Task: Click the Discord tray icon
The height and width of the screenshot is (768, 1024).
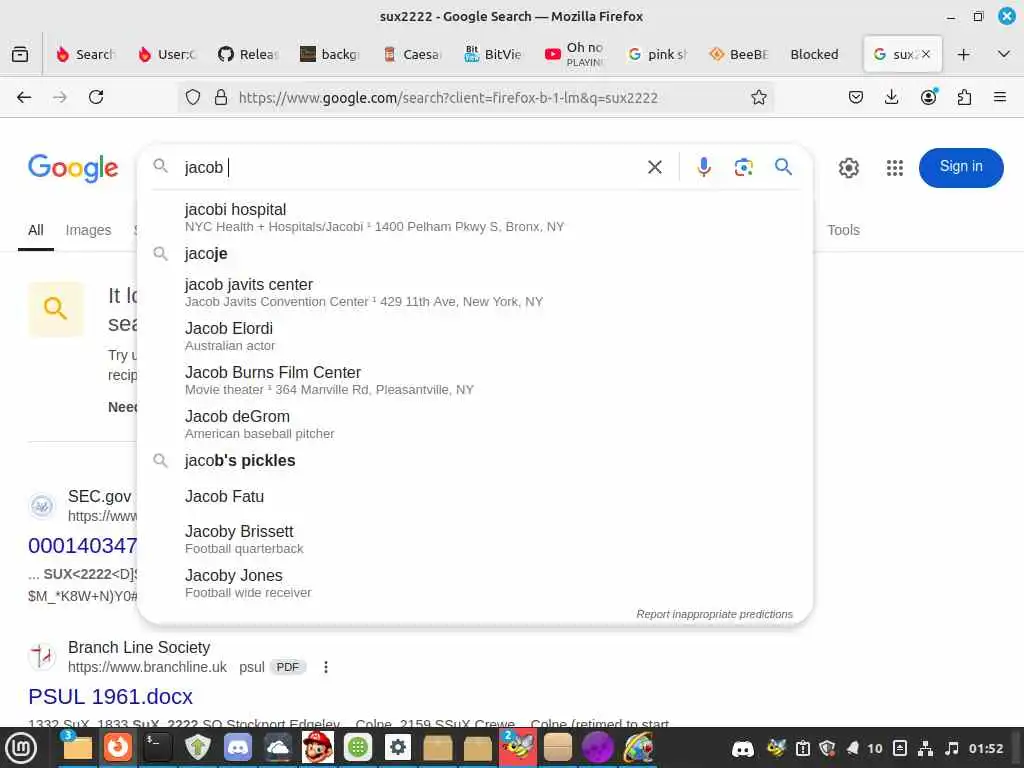Action: [743, 748]
